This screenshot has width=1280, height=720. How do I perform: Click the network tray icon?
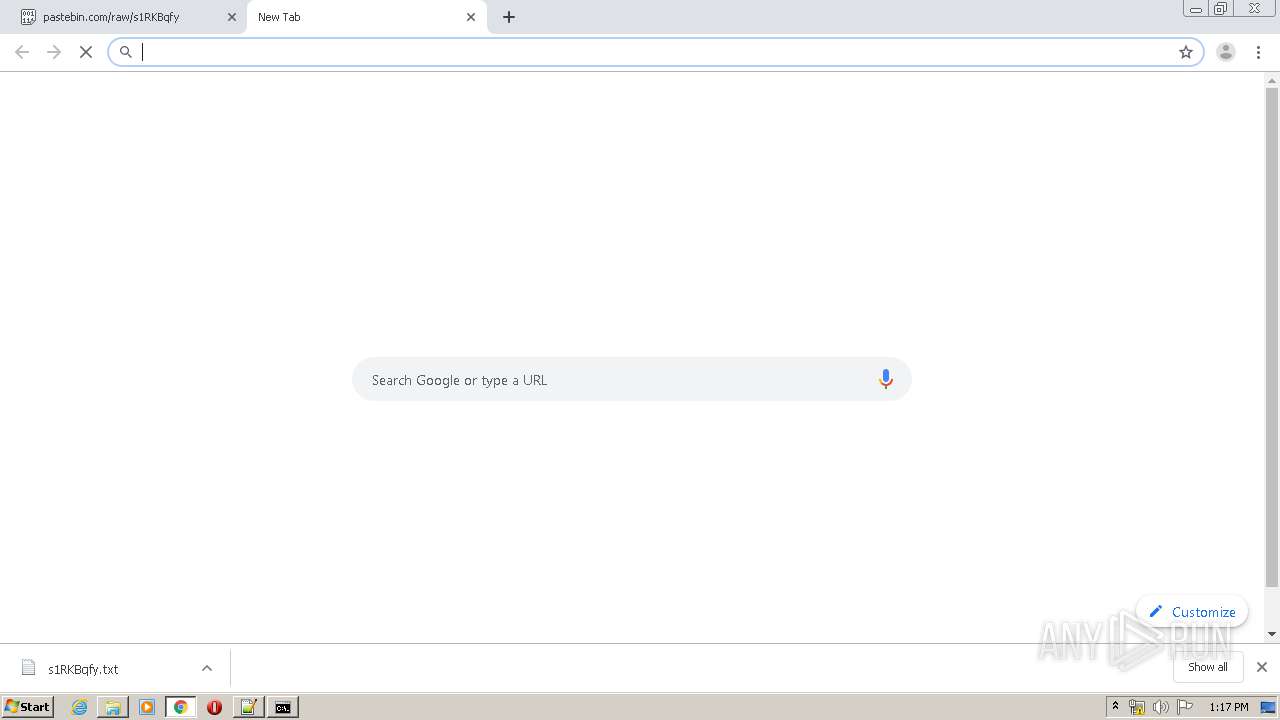1137,707
